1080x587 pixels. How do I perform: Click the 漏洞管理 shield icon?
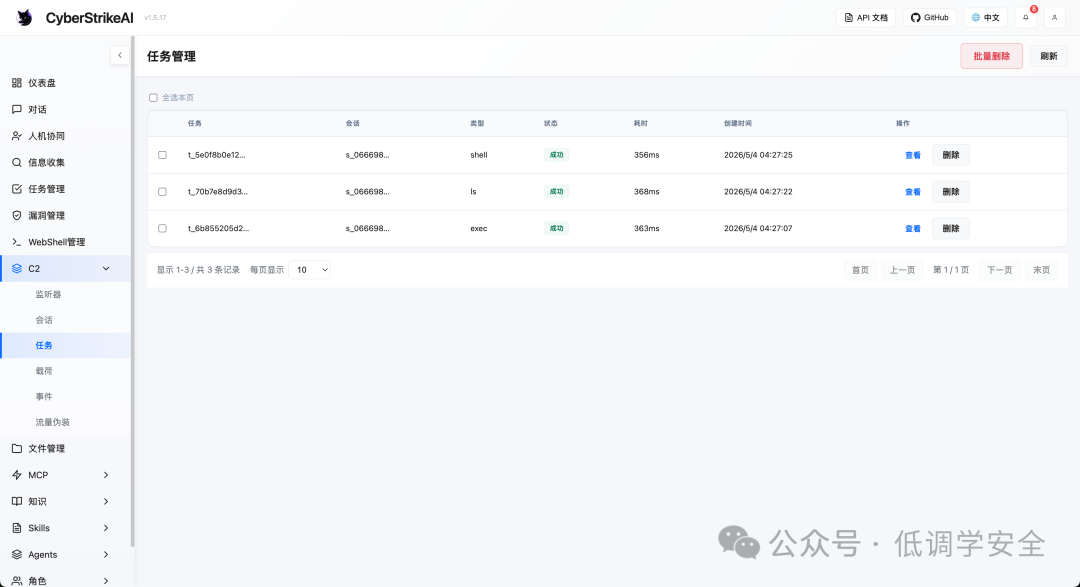[x=17, y=216]
